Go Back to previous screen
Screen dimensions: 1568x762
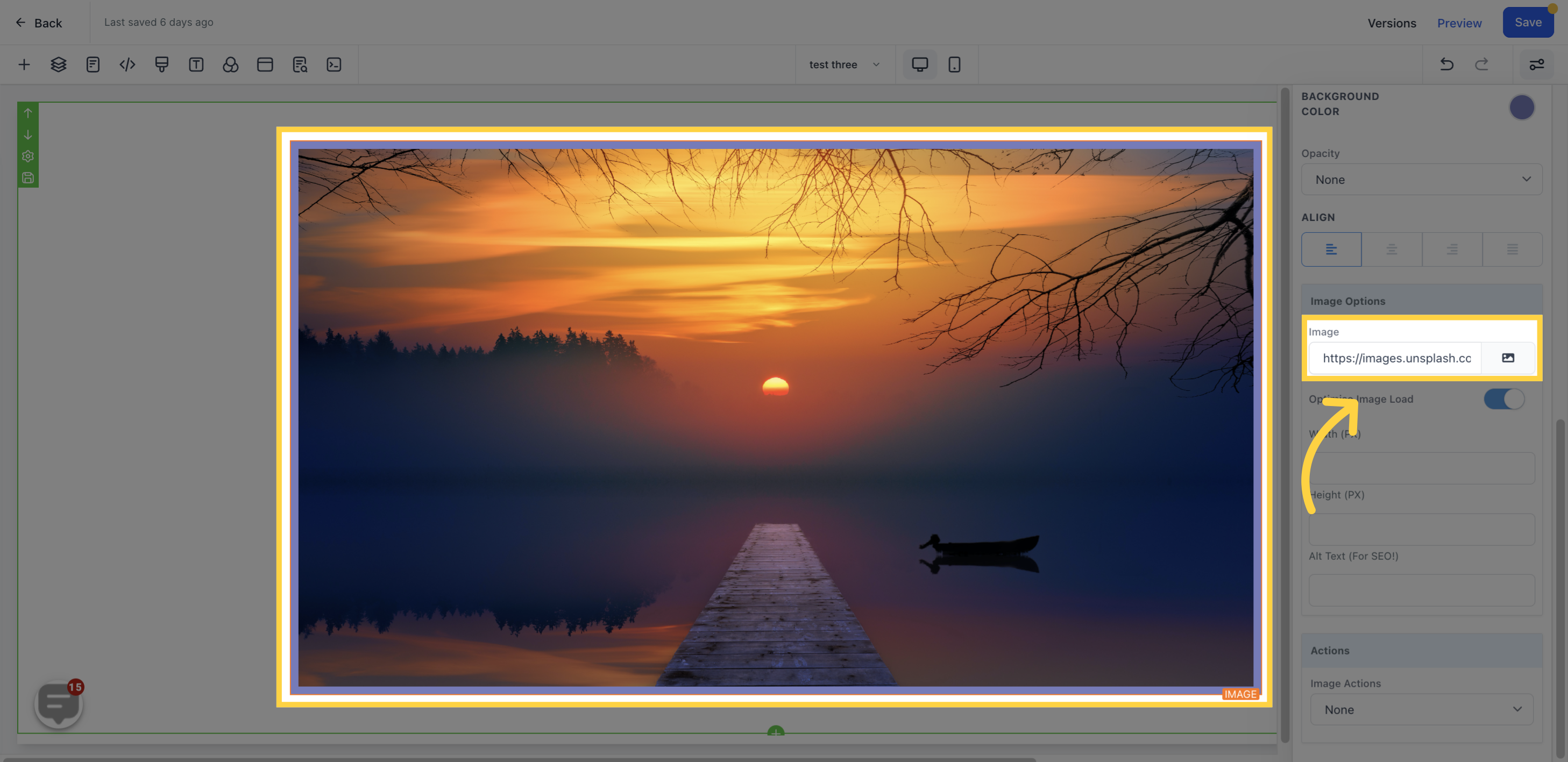click(38, 23)
